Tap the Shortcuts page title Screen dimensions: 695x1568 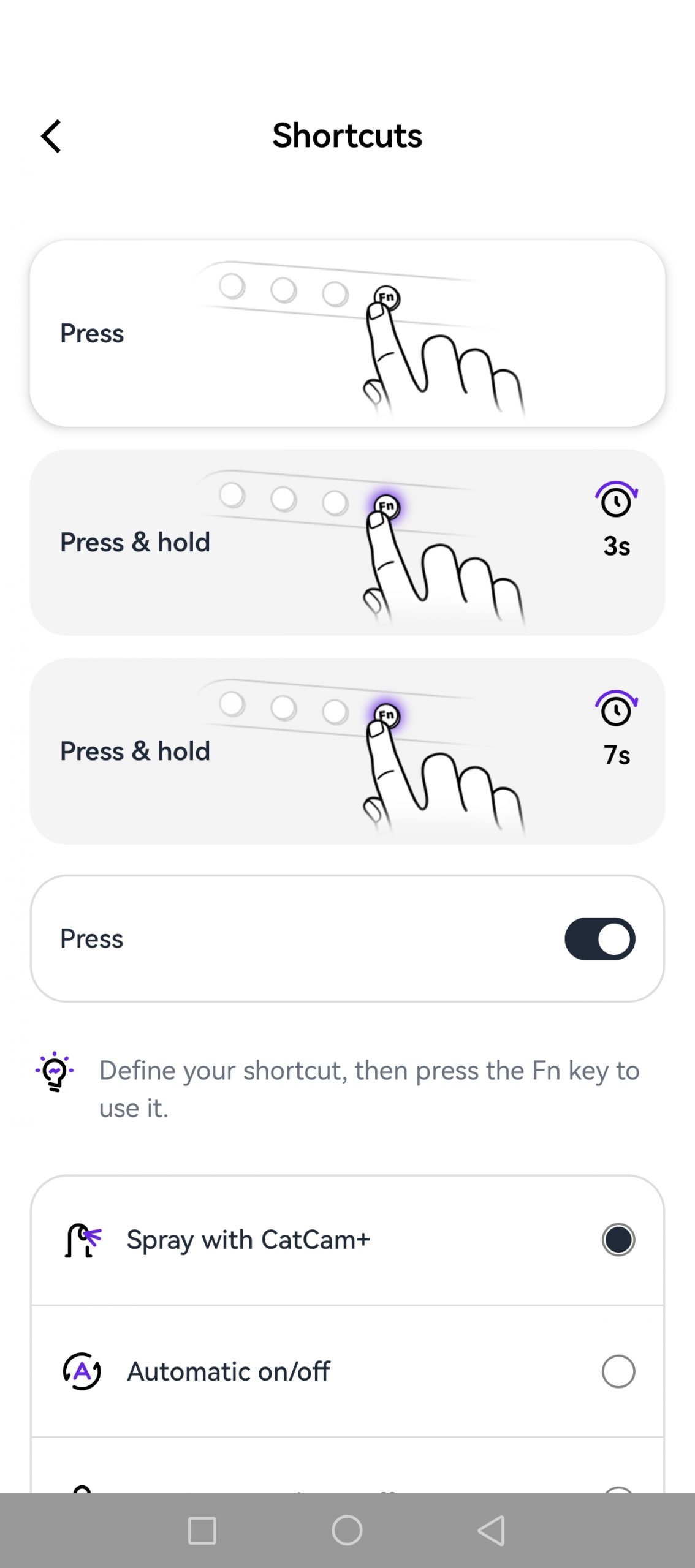click(x=347, y=135)
